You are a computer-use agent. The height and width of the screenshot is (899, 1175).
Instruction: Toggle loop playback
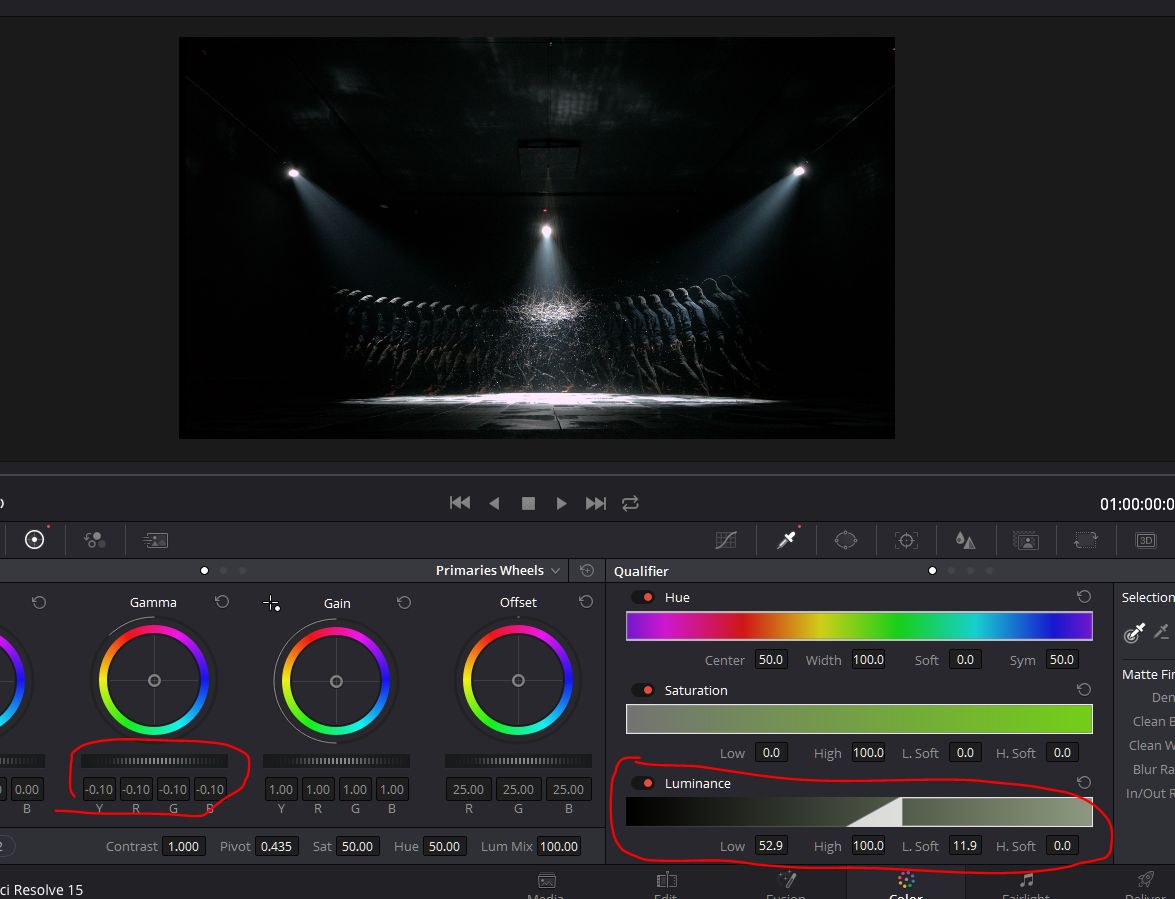pos(630,503)
